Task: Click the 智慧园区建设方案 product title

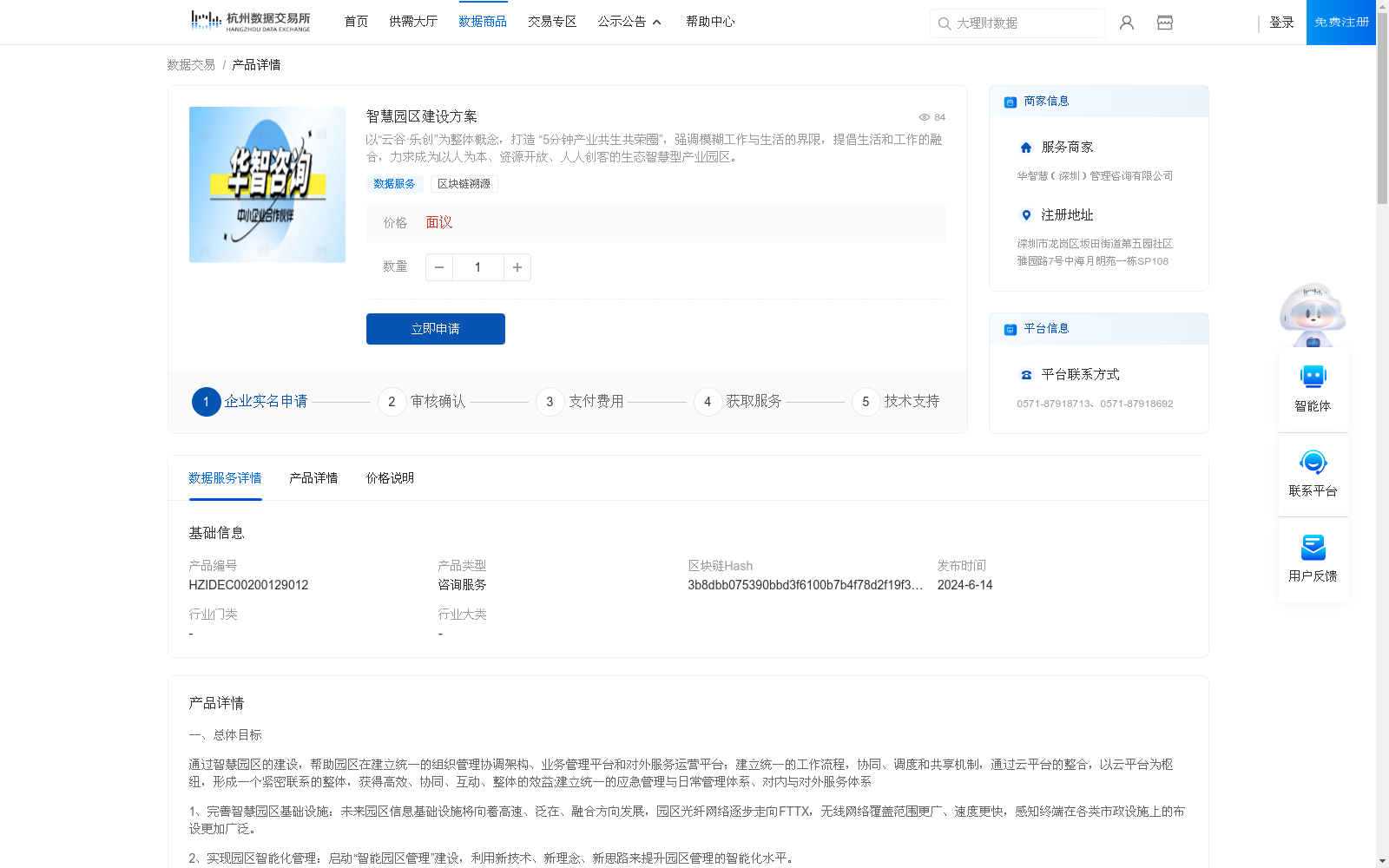Action: pos(422,117)
